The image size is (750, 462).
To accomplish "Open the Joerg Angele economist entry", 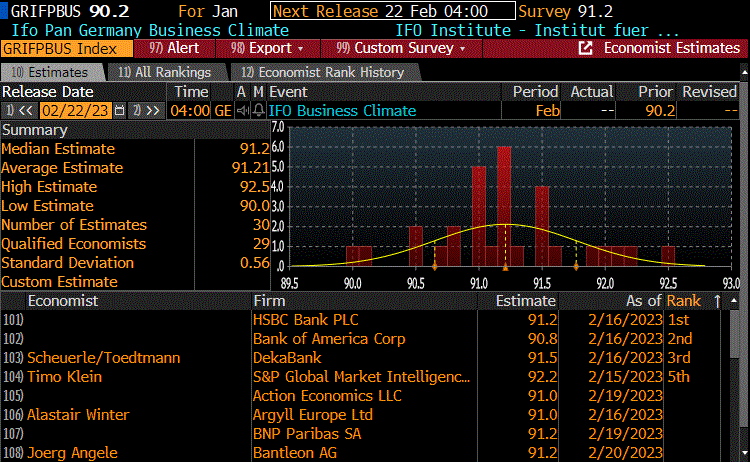I will pyautogui.click(x=72, y=452).
